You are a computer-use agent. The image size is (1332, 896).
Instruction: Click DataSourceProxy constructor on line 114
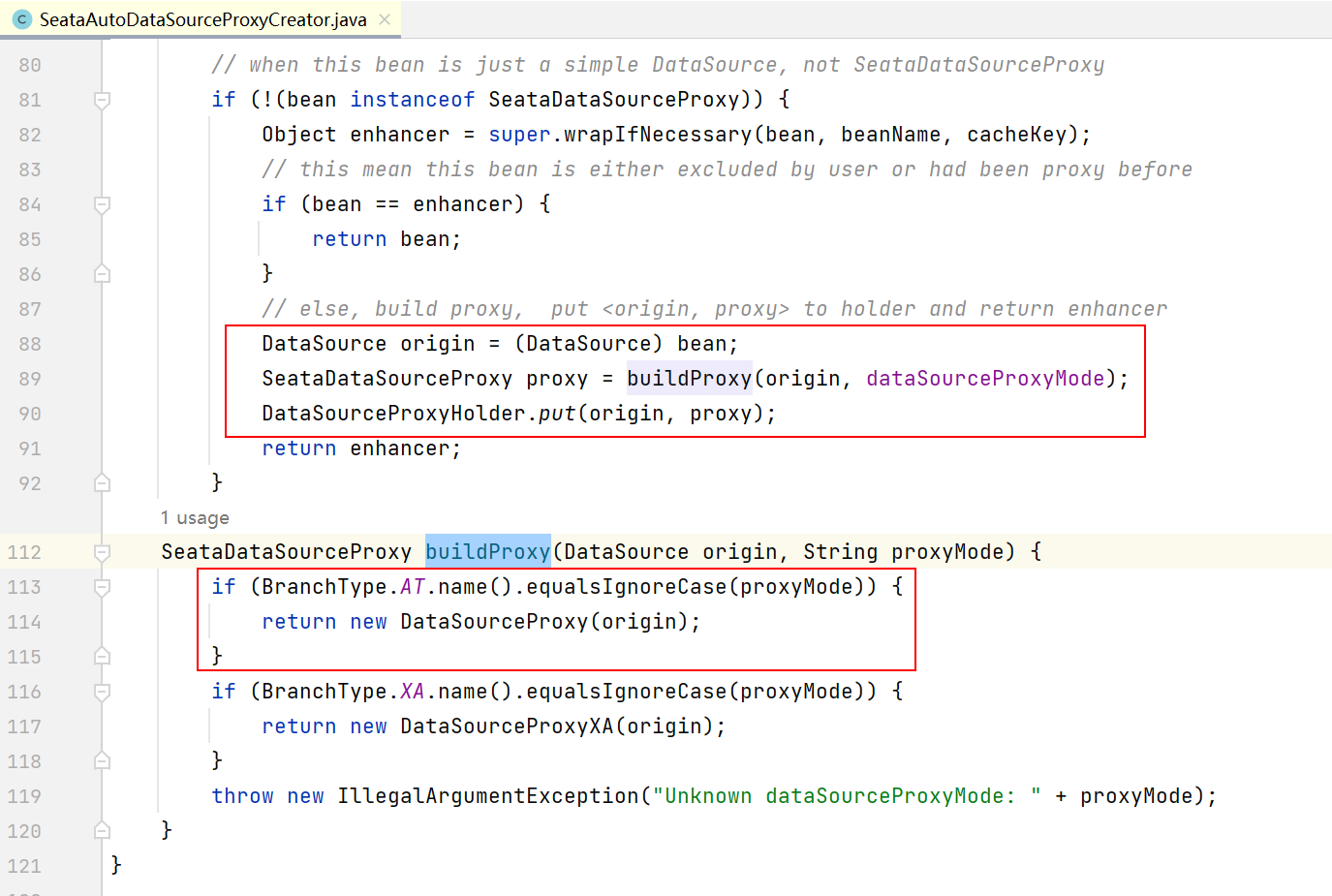(494, 622)
